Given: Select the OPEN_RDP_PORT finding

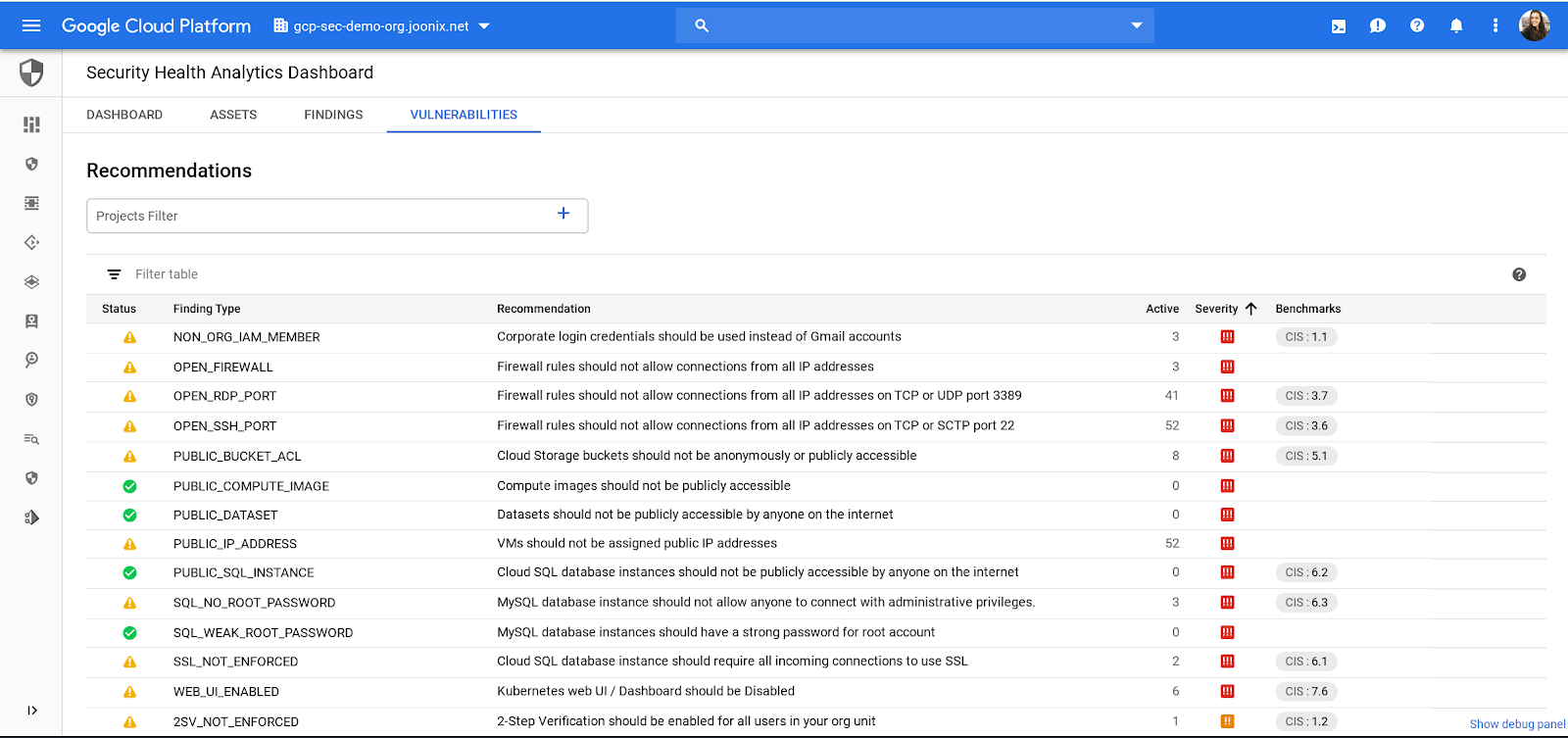Looking at the screenshot, I should click(x=224, y=396).
